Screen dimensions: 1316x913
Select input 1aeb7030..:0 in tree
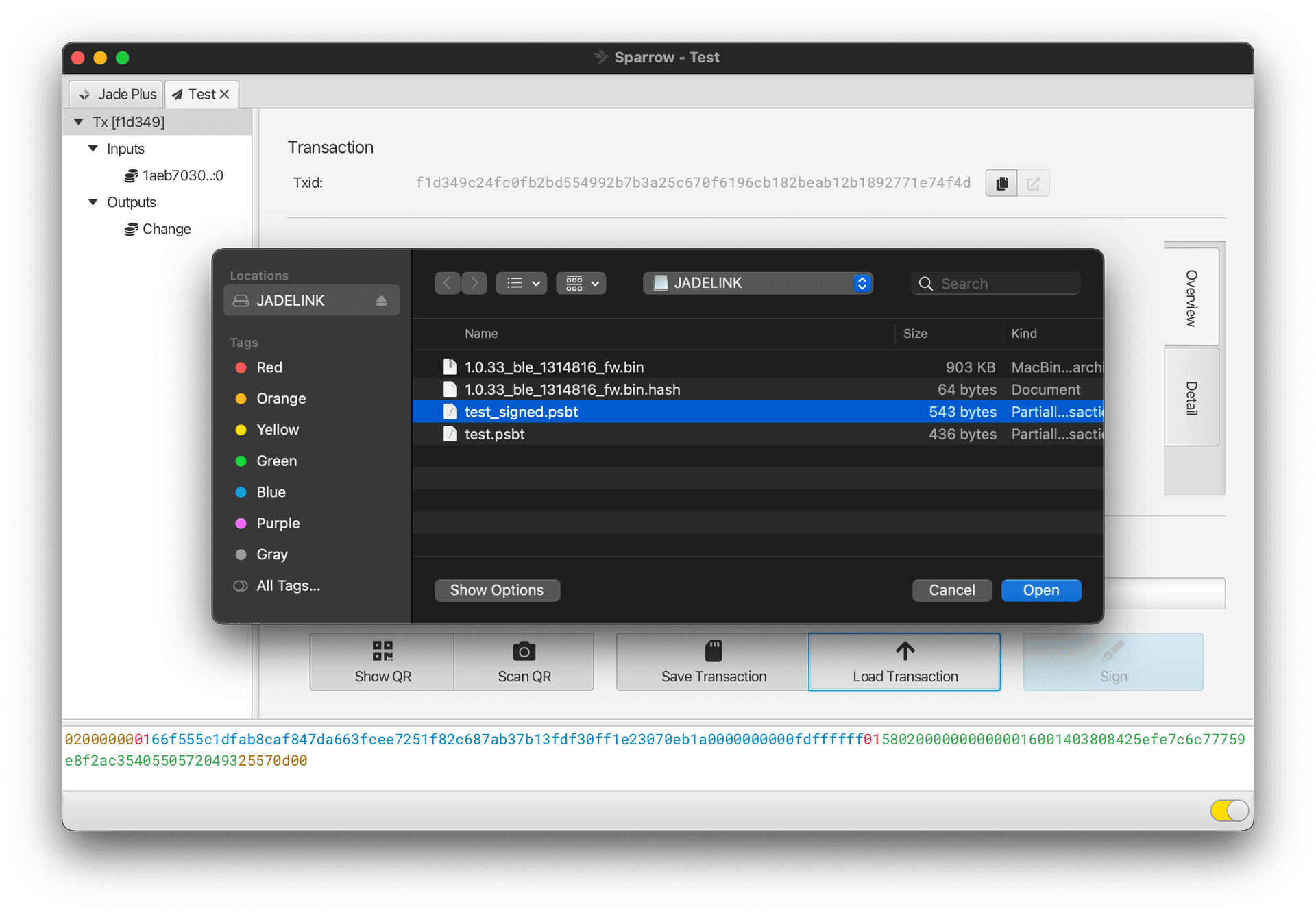[x=182, y=176]
